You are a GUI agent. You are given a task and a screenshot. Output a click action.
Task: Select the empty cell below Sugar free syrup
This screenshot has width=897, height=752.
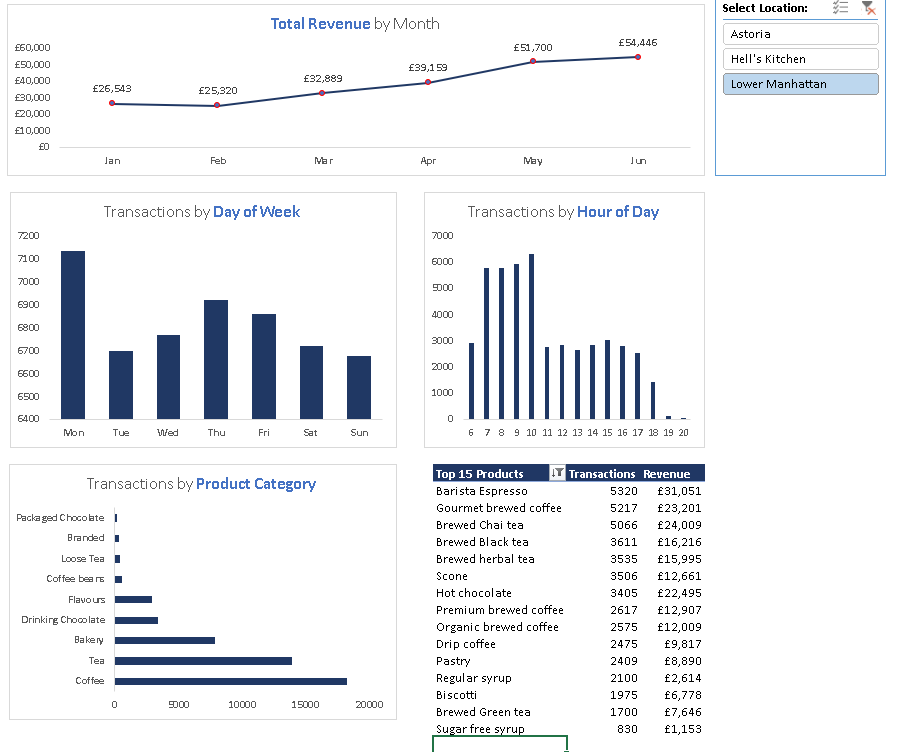coord(499,744)
